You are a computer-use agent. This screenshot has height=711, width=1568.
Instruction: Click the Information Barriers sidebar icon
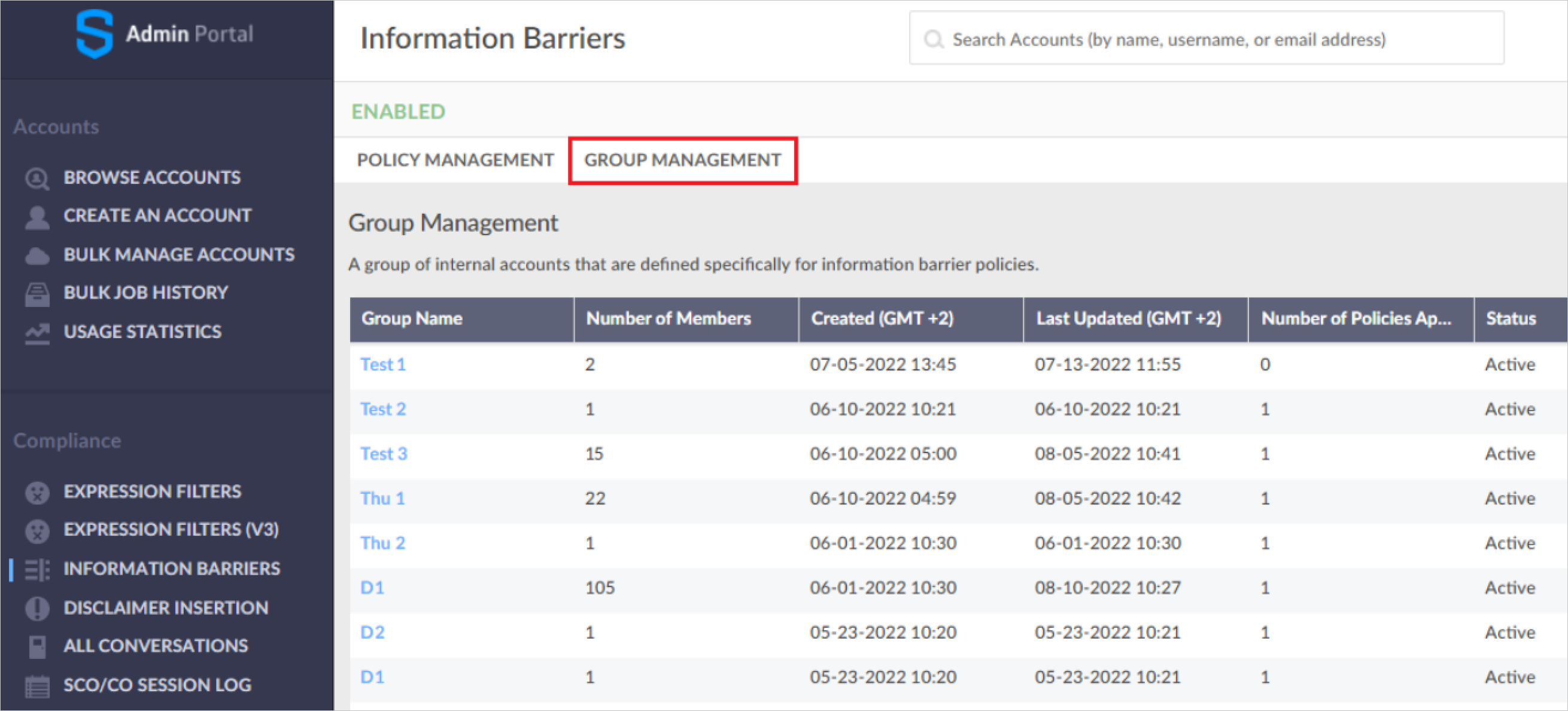point(37,570)
